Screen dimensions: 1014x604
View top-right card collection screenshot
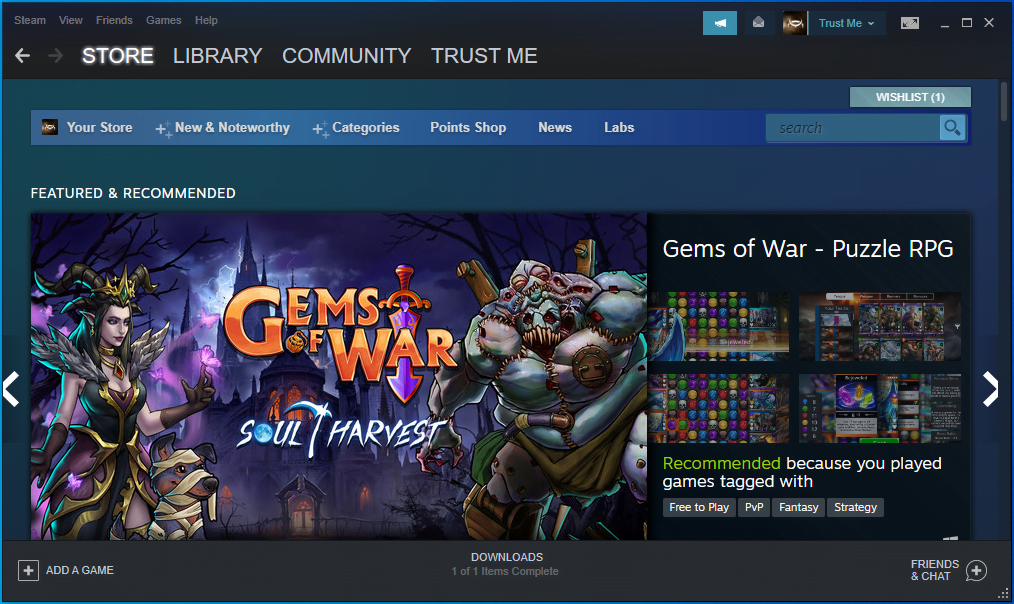pyautogui.click(x=879, y=327)
